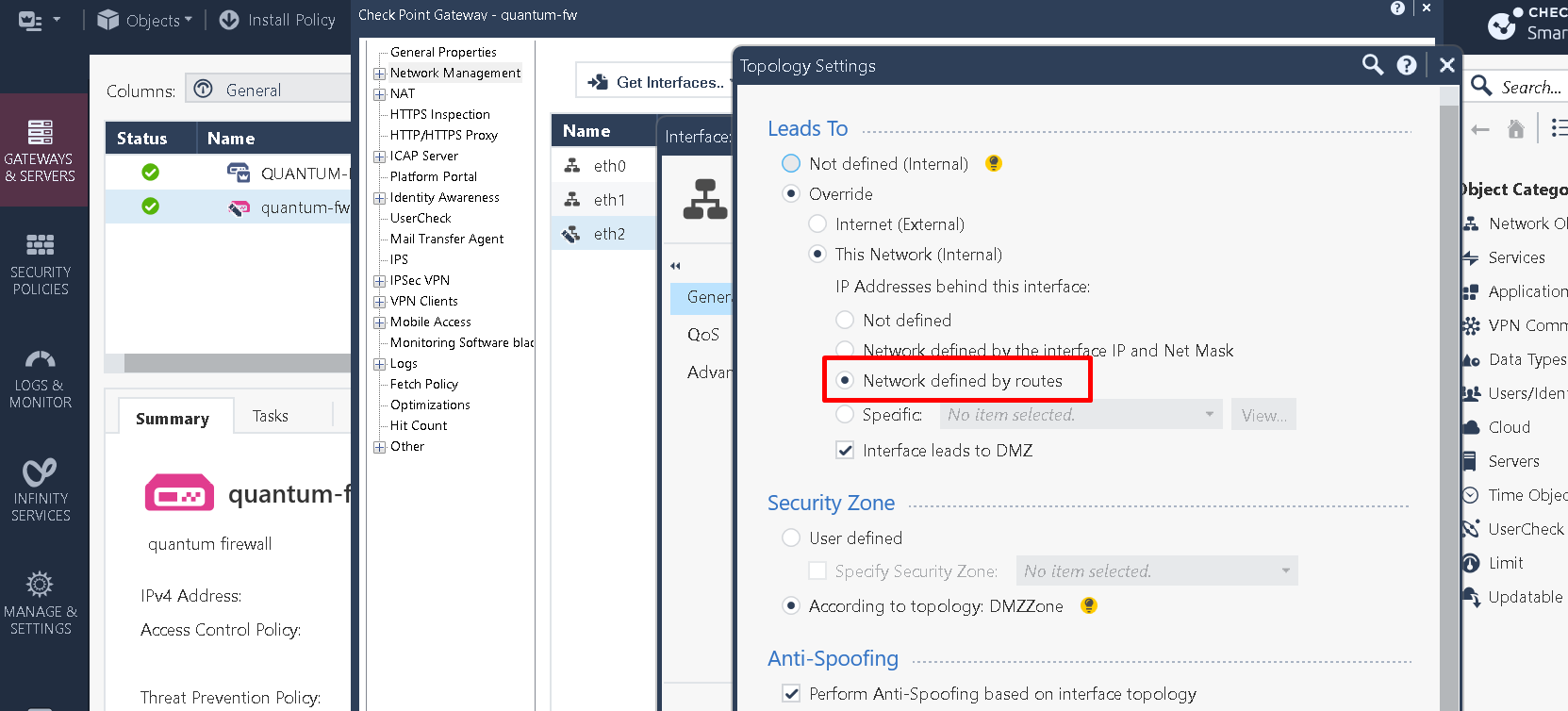Open Time Objects category
Viewport: 1568px width, 711px height.
[1516, 495]
